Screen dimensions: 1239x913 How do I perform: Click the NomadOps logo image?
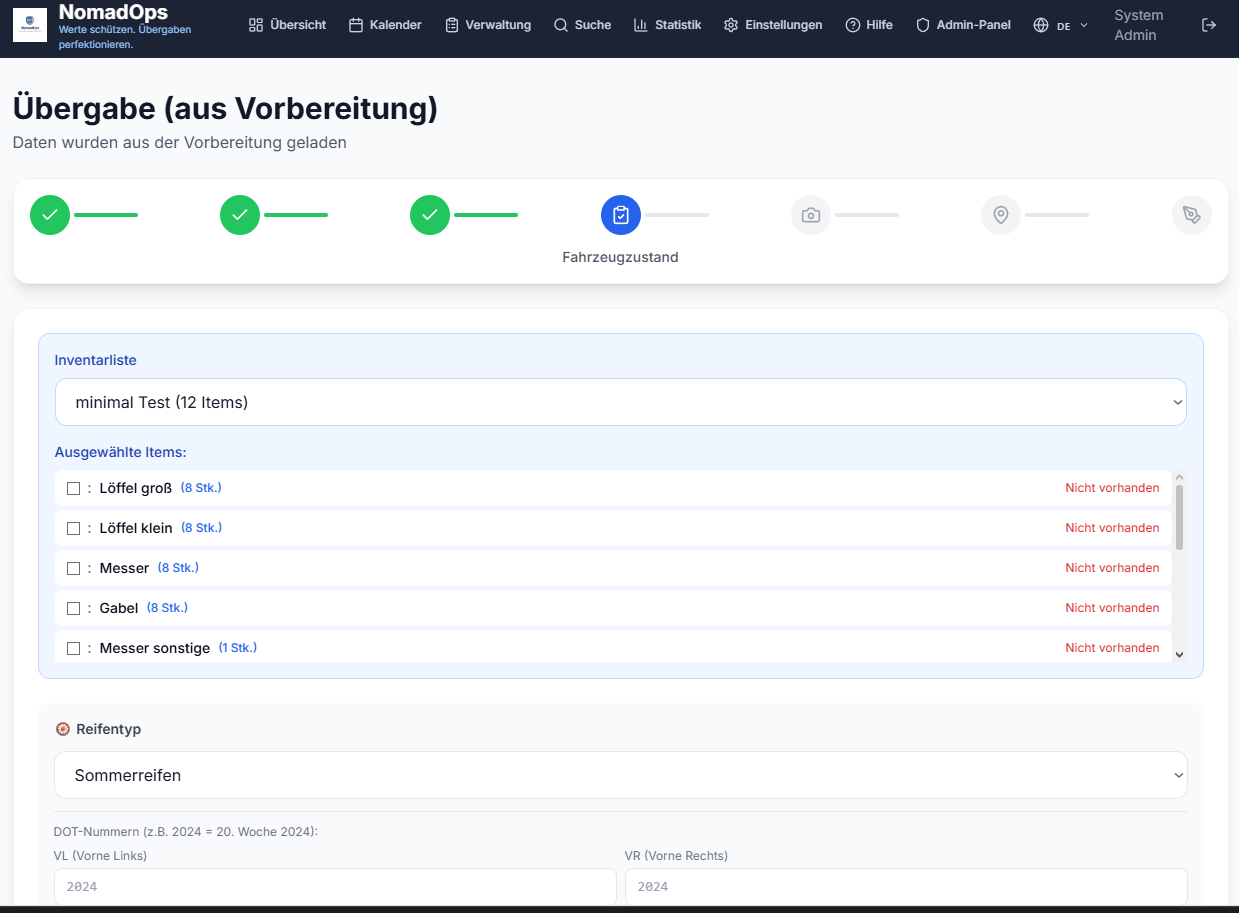click(30, 25)
